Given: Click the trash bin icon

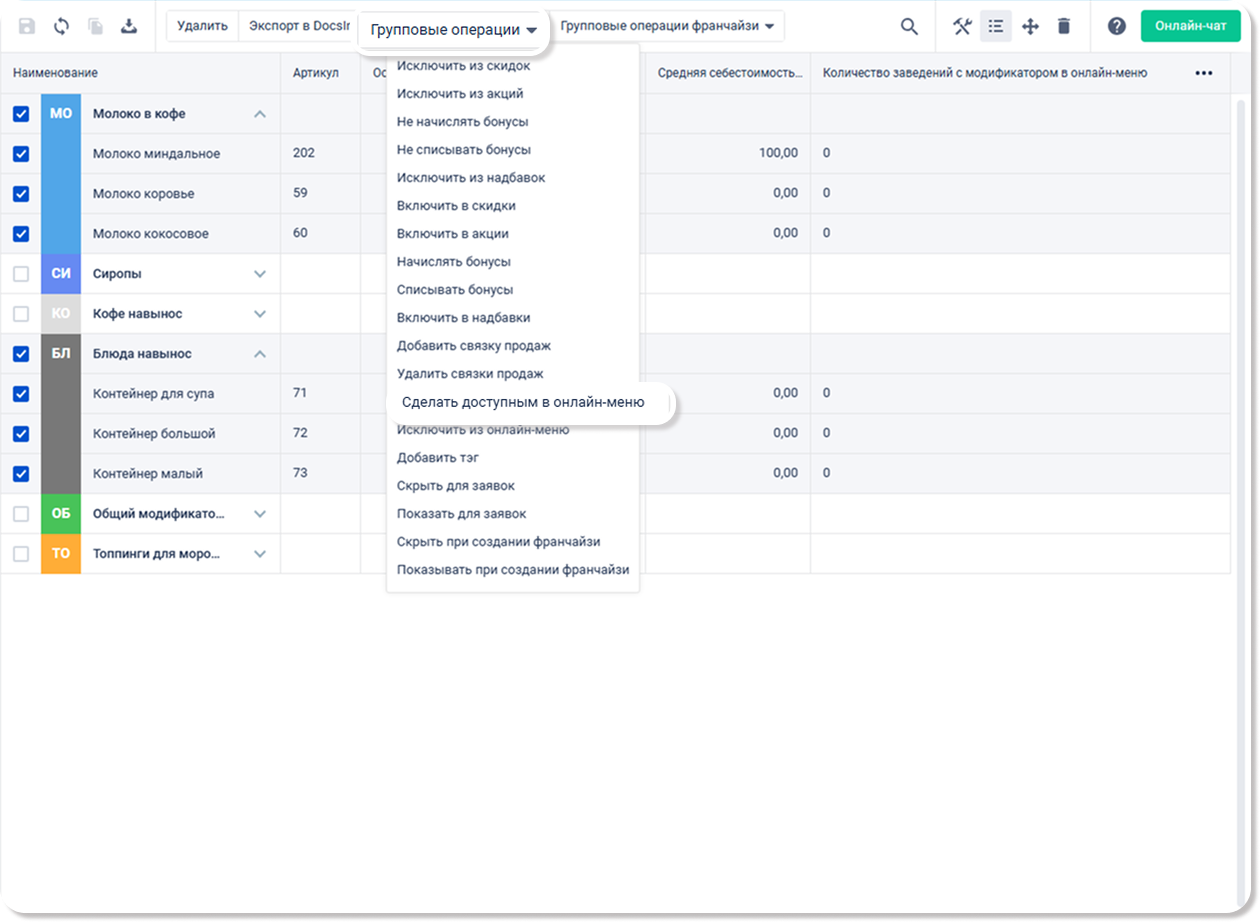Looking at the screenshot, I should (x=1064, y=27).
